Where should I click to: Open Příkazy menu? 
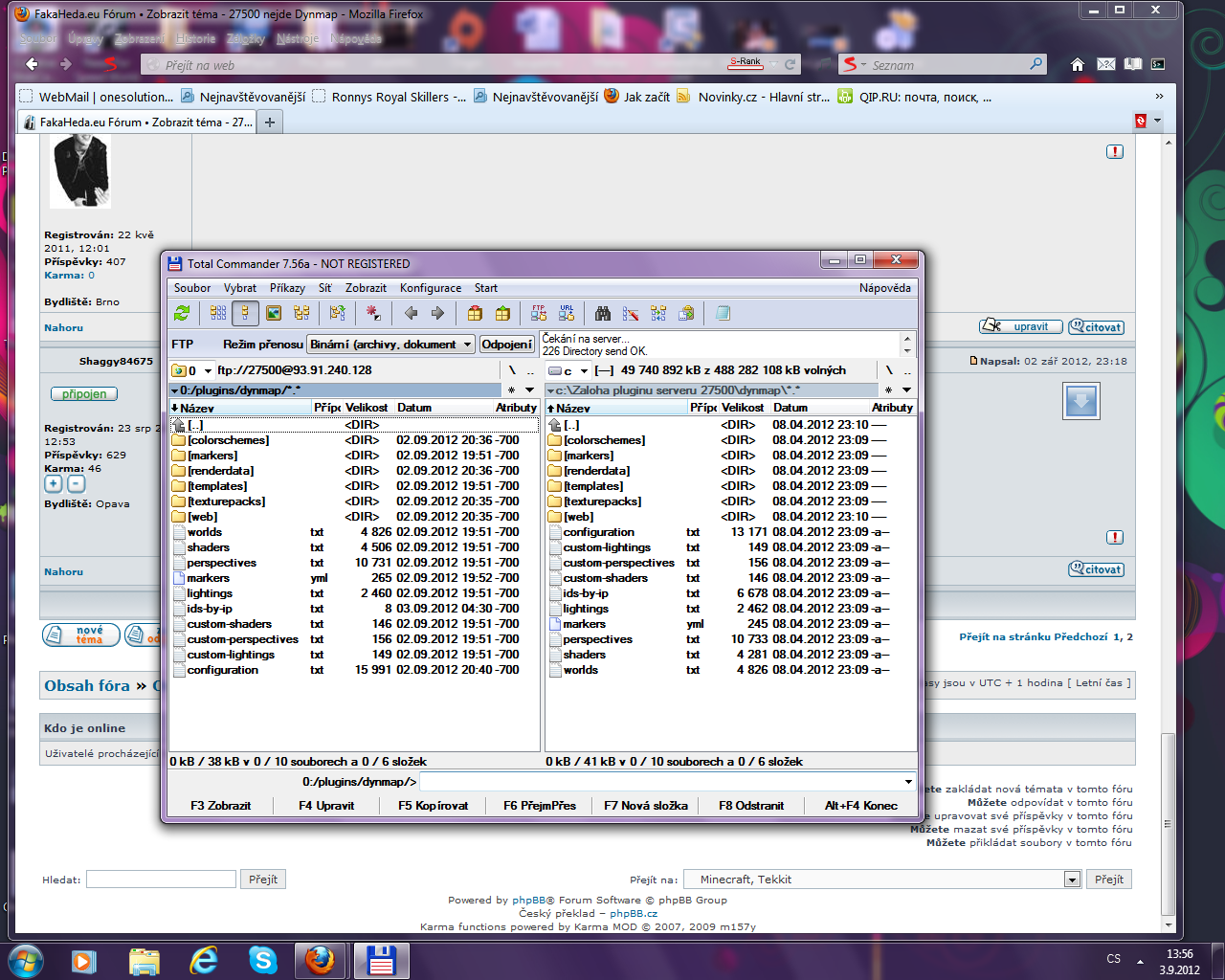click(287, 288)
